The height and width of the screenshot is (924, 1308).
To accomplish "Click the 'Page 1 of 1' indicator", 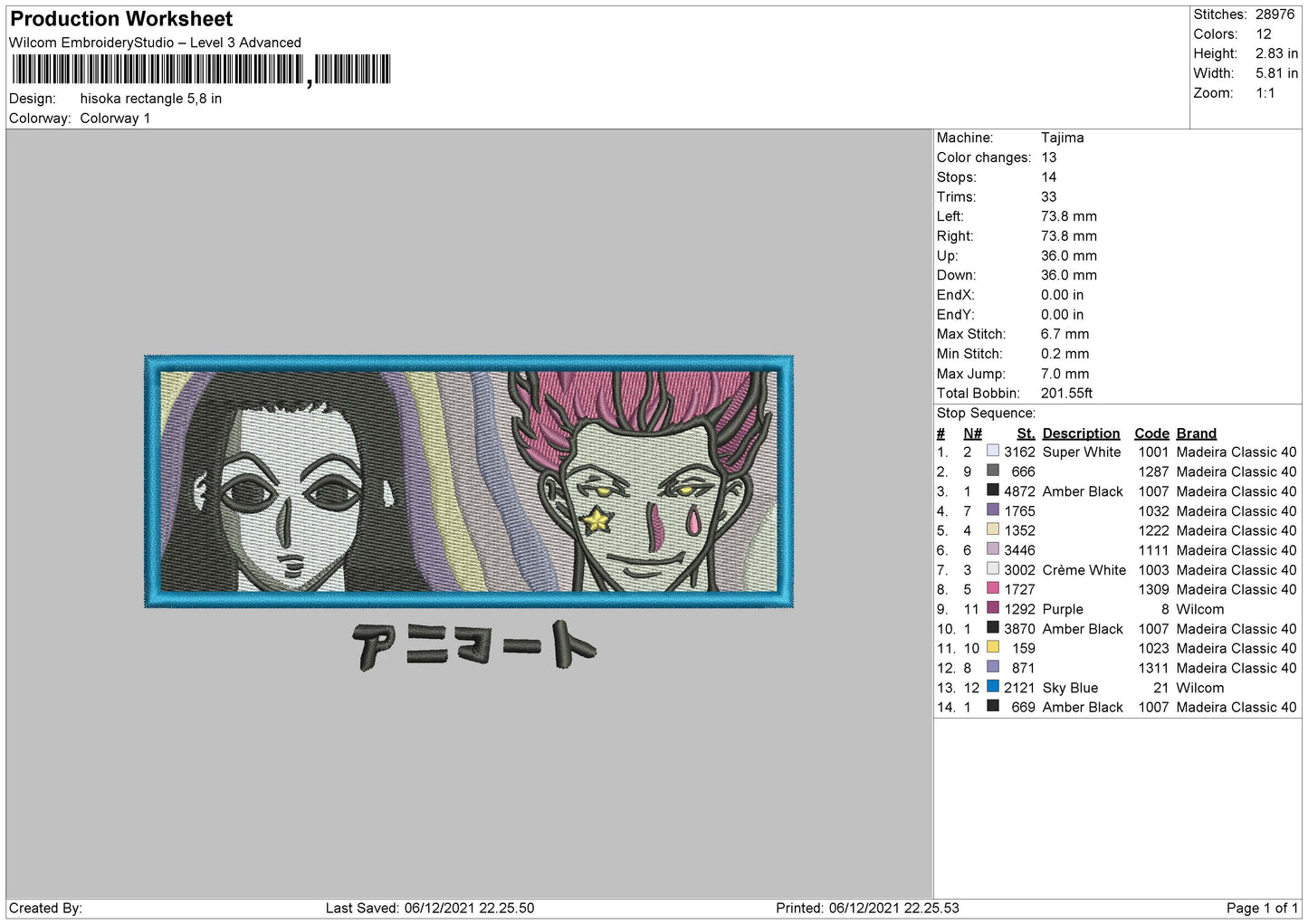I will (x=1262, y=908).
